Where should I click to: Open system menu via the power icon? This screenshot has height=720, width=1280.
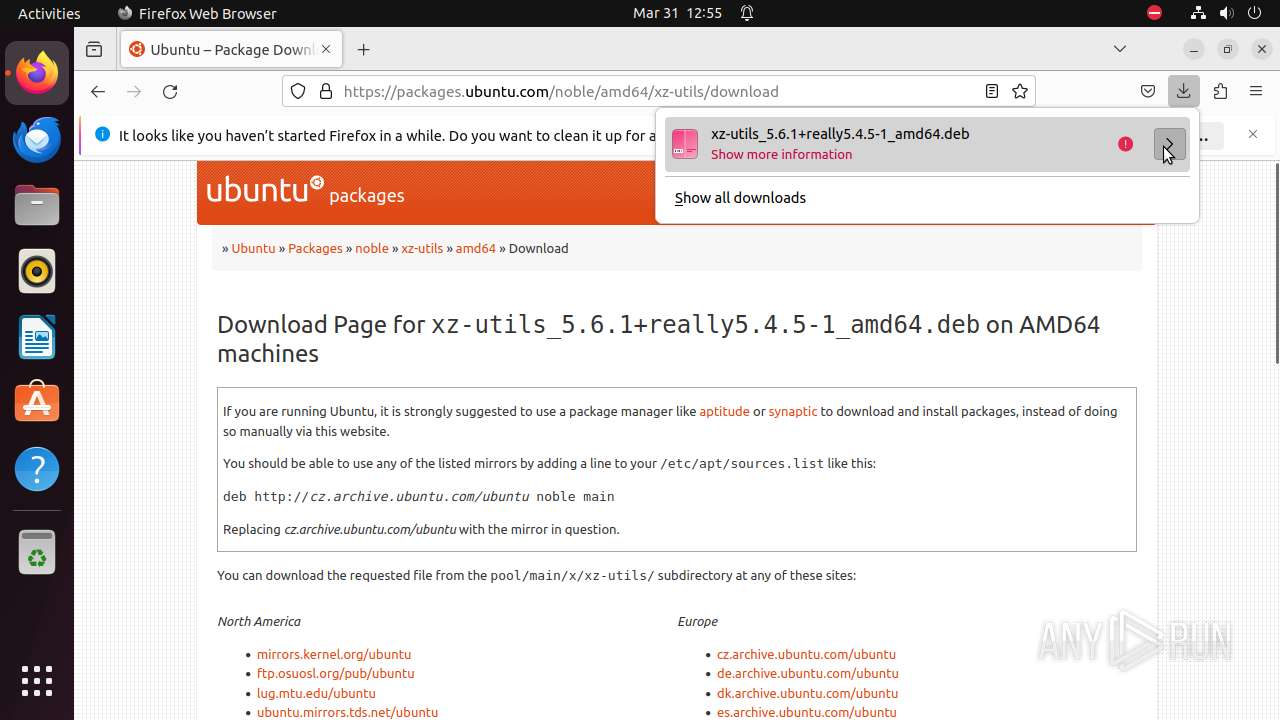click(1255, 13)
